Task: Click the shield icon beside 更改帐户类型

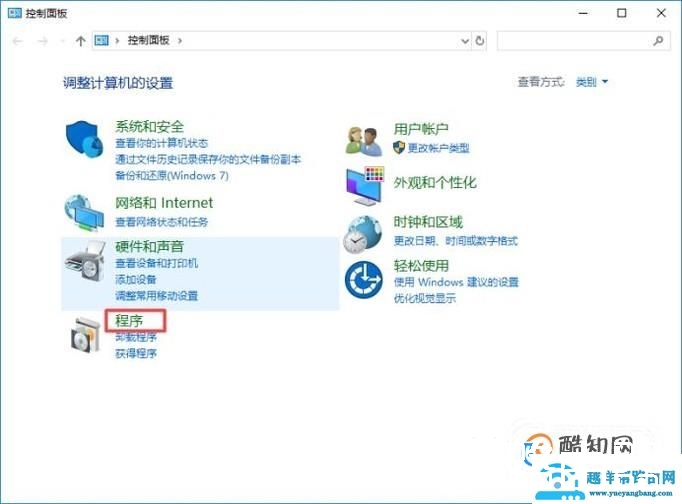Action: [x=398, y=147]
